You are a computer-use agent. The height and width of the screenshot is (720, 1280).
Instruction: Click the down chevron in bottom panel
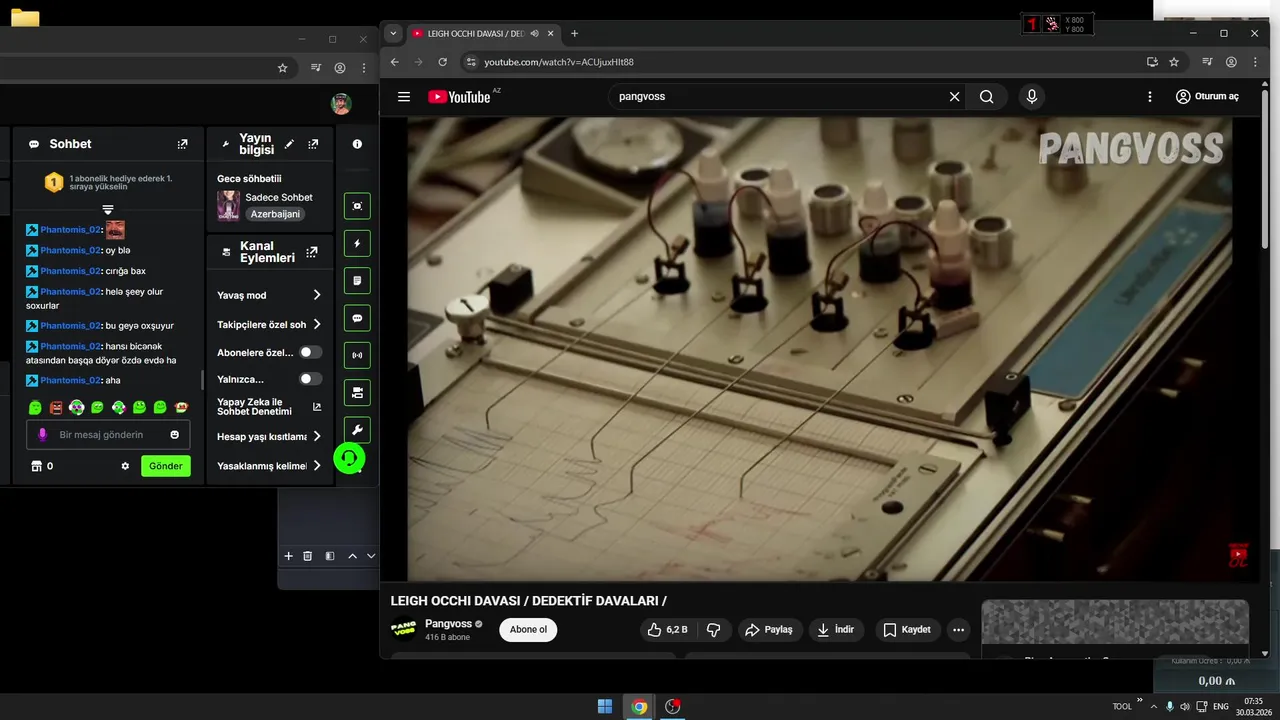(x=371, y=556)
